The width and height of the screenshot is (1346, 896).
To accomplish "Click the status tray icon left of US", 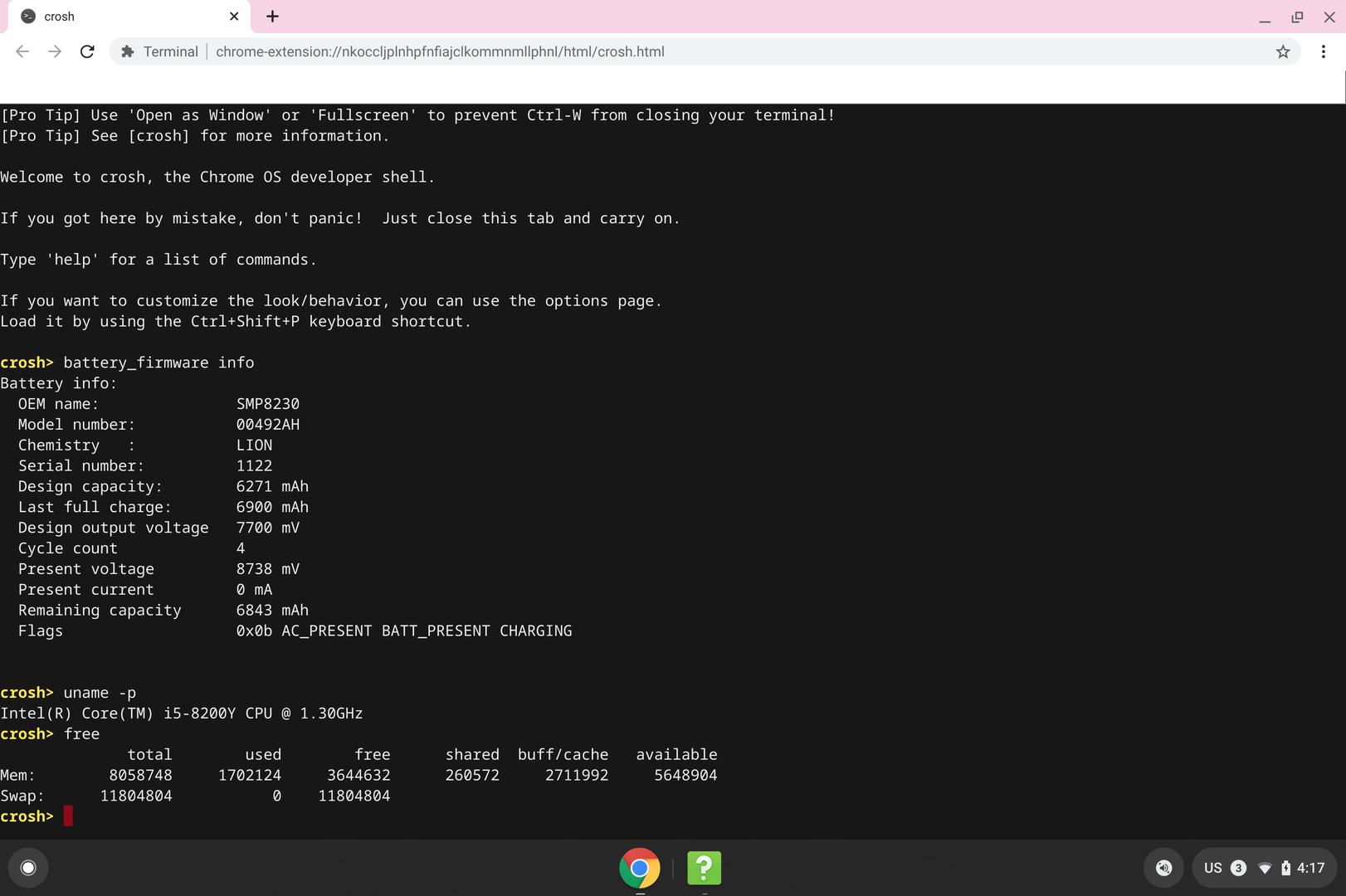I will pos(1164,868).
